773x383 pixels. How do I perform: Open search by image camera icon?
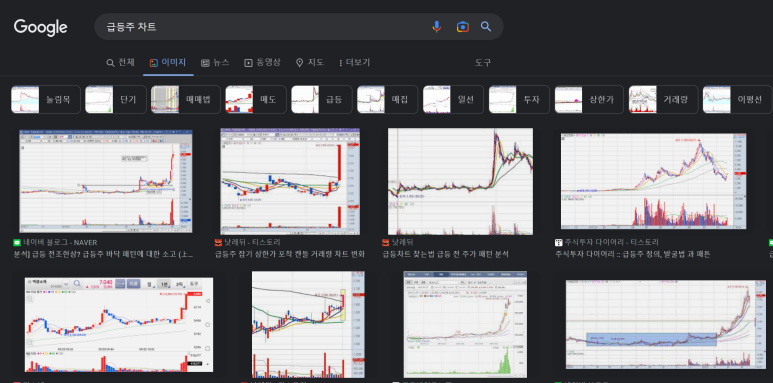tap(462, 27)
